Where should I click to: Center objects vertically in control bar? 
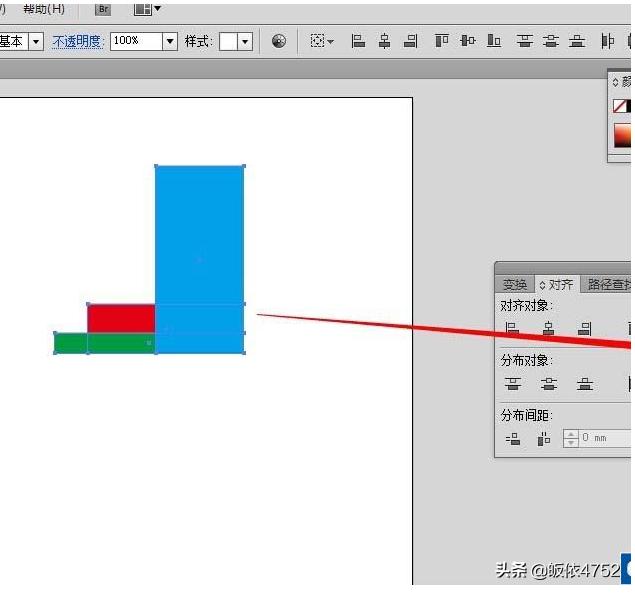tap(468, 41)
